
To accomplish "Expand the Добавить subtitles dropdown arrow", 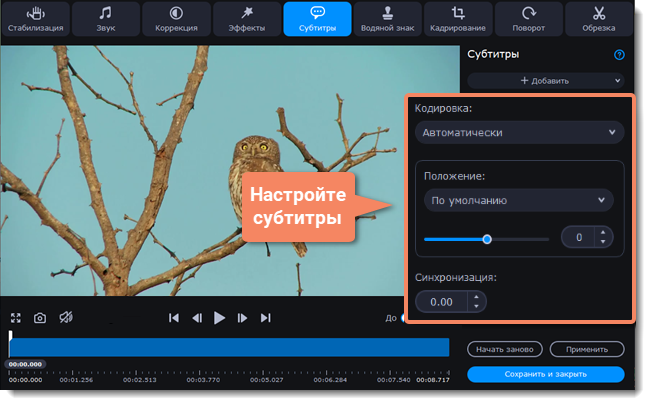I will click(617, 80).
